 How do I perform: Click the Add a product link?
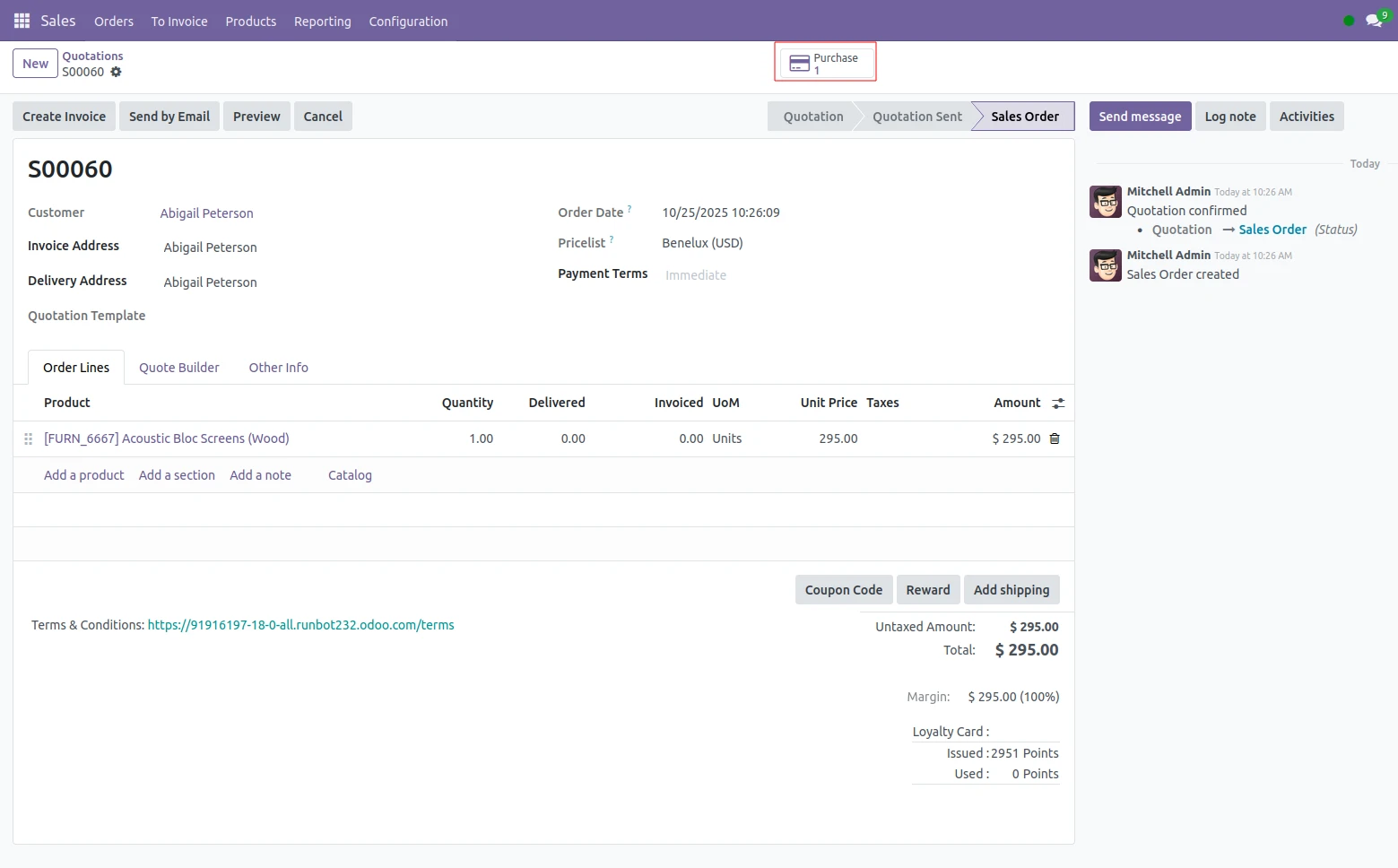pyautogui.click(x=84, y=475)
